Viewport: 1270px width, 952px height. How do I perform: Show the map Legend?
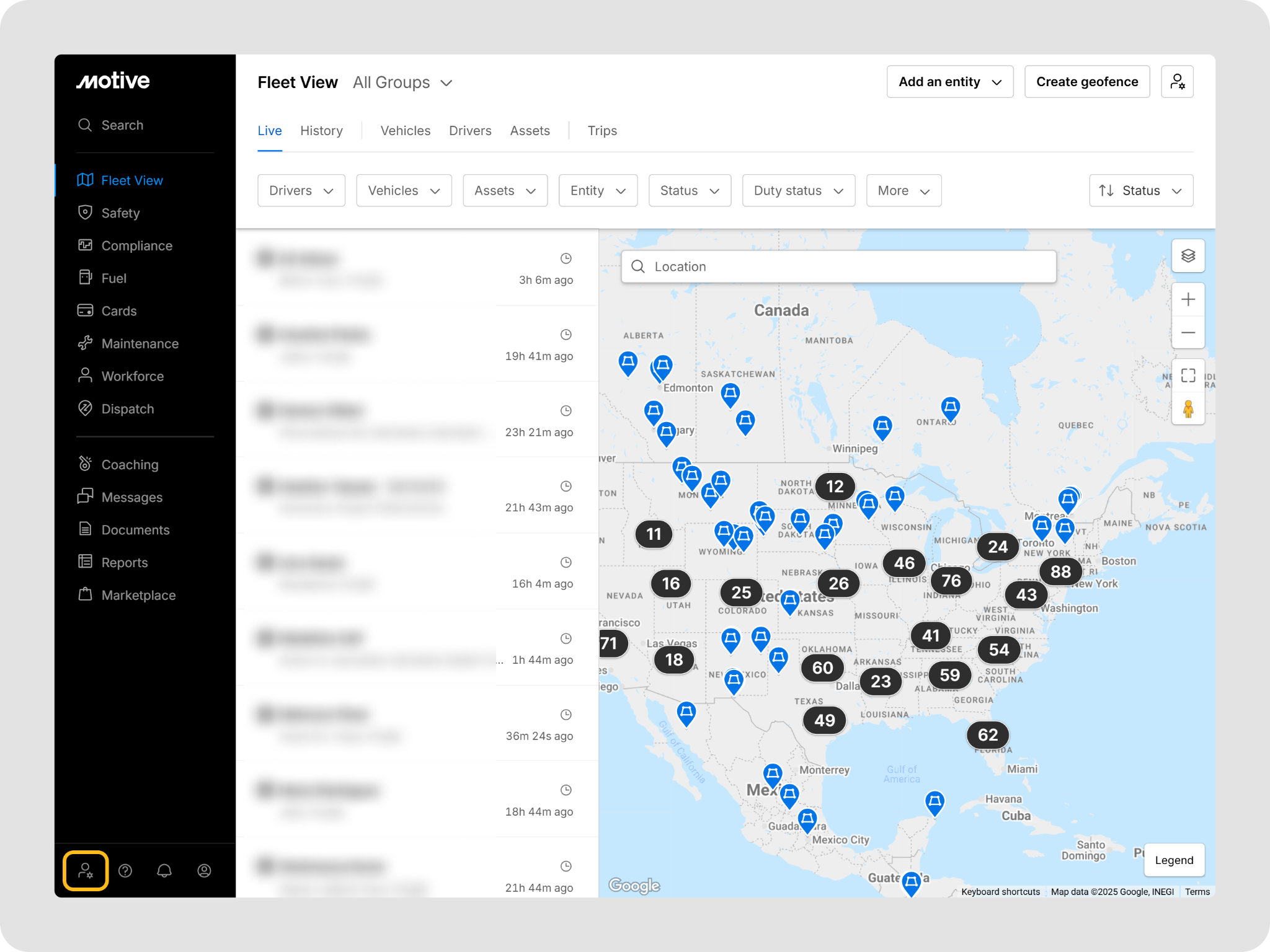tap(1173, 860)
